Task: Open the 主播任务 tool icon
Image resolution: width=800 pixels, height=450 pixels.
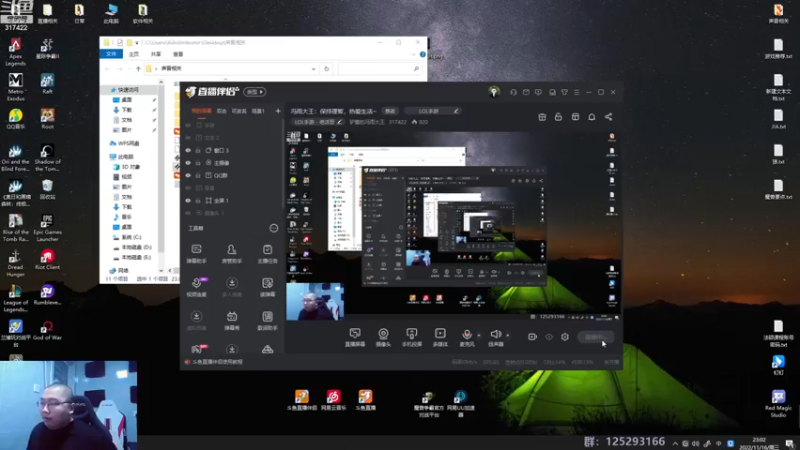Action: [267, 254]
